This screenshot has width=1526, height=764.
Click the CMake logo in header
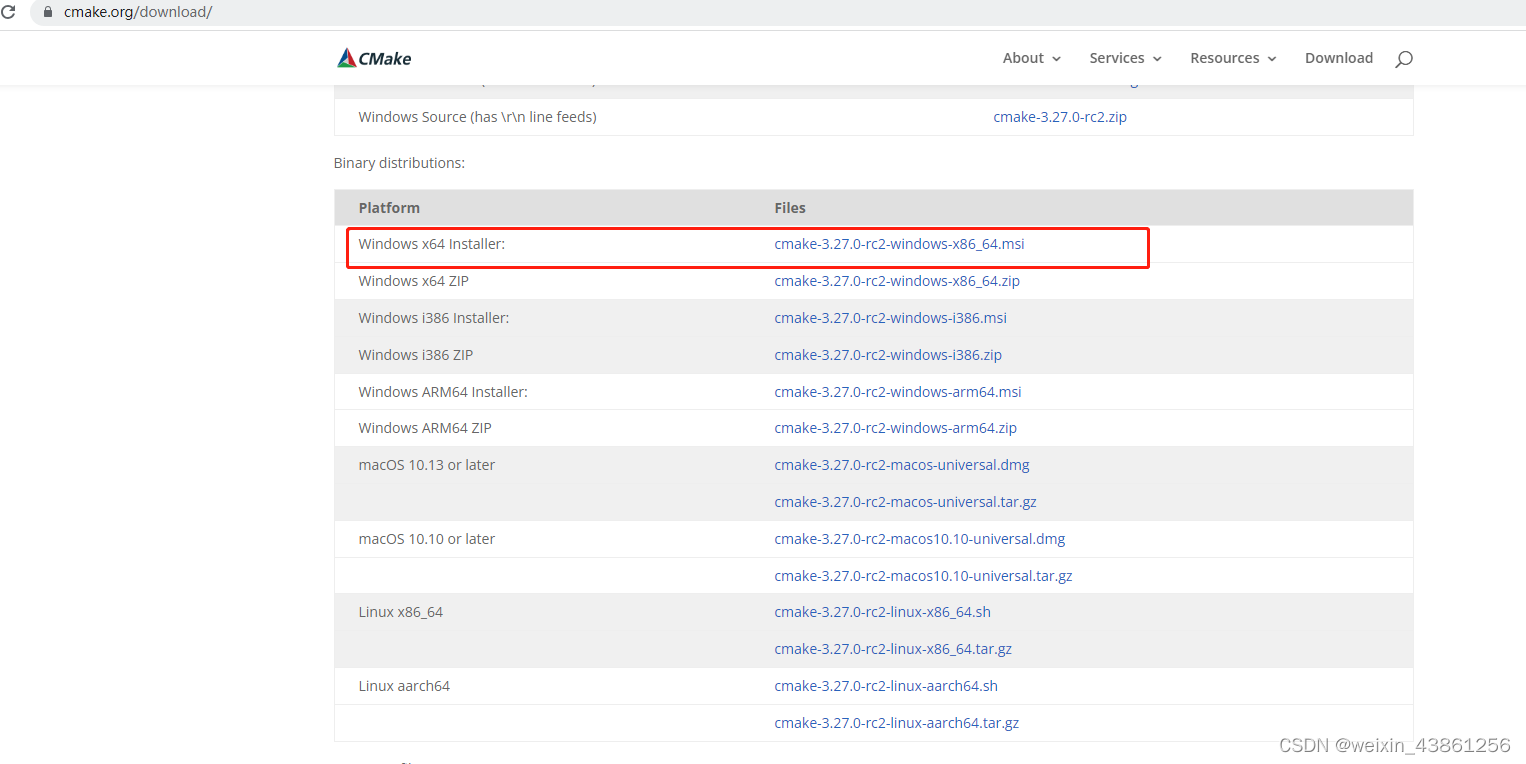click(374, 58)
